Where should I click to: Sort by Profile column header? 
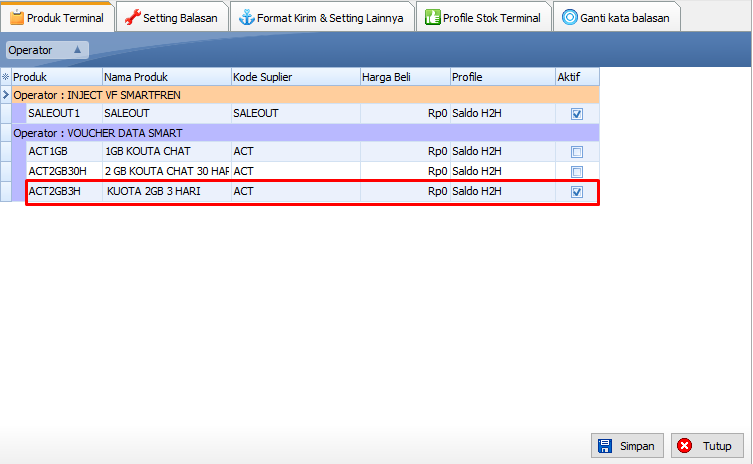503,77
